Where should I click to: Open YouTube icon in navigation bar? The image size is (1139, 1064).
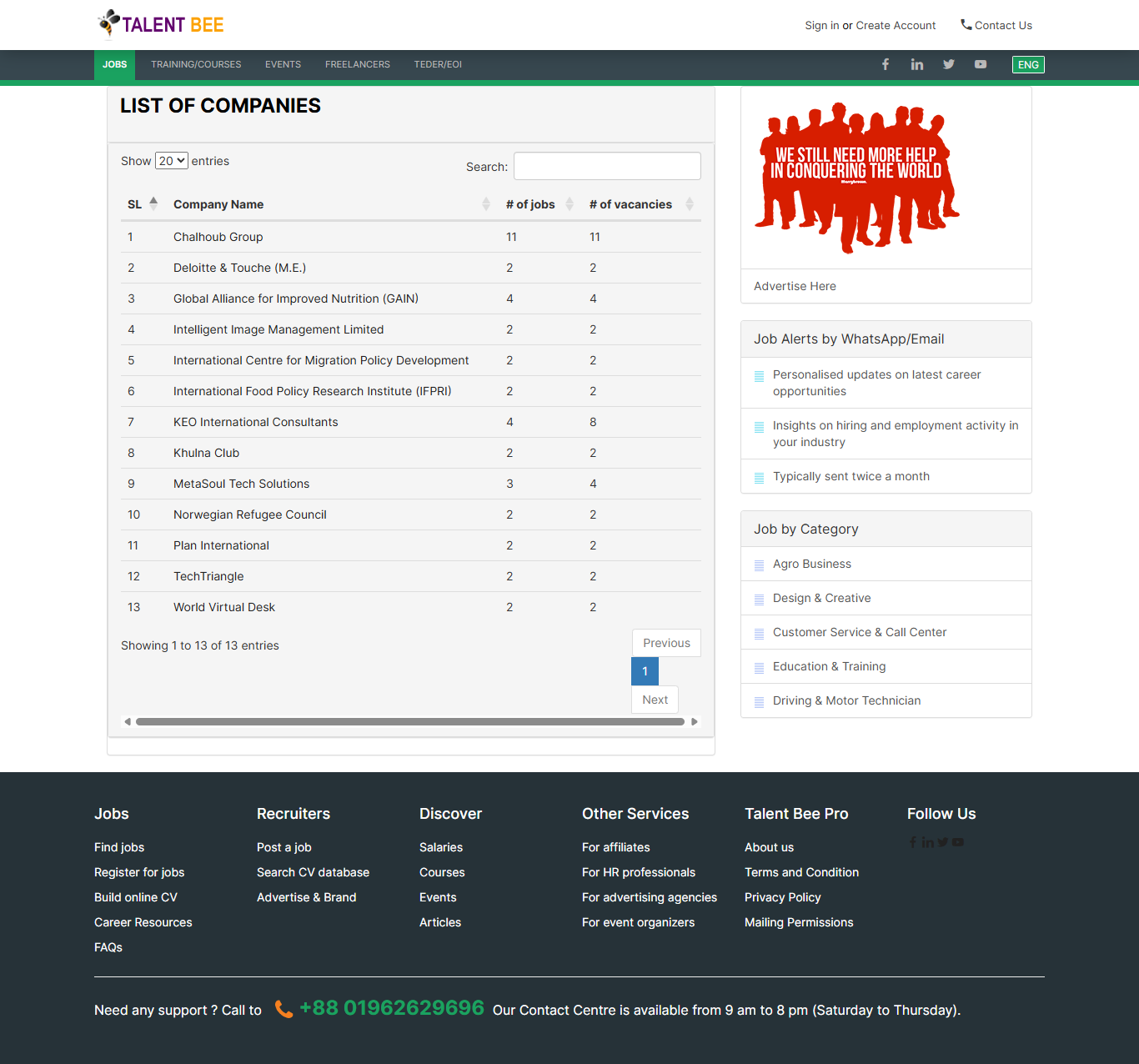click(x=981, y=64)
